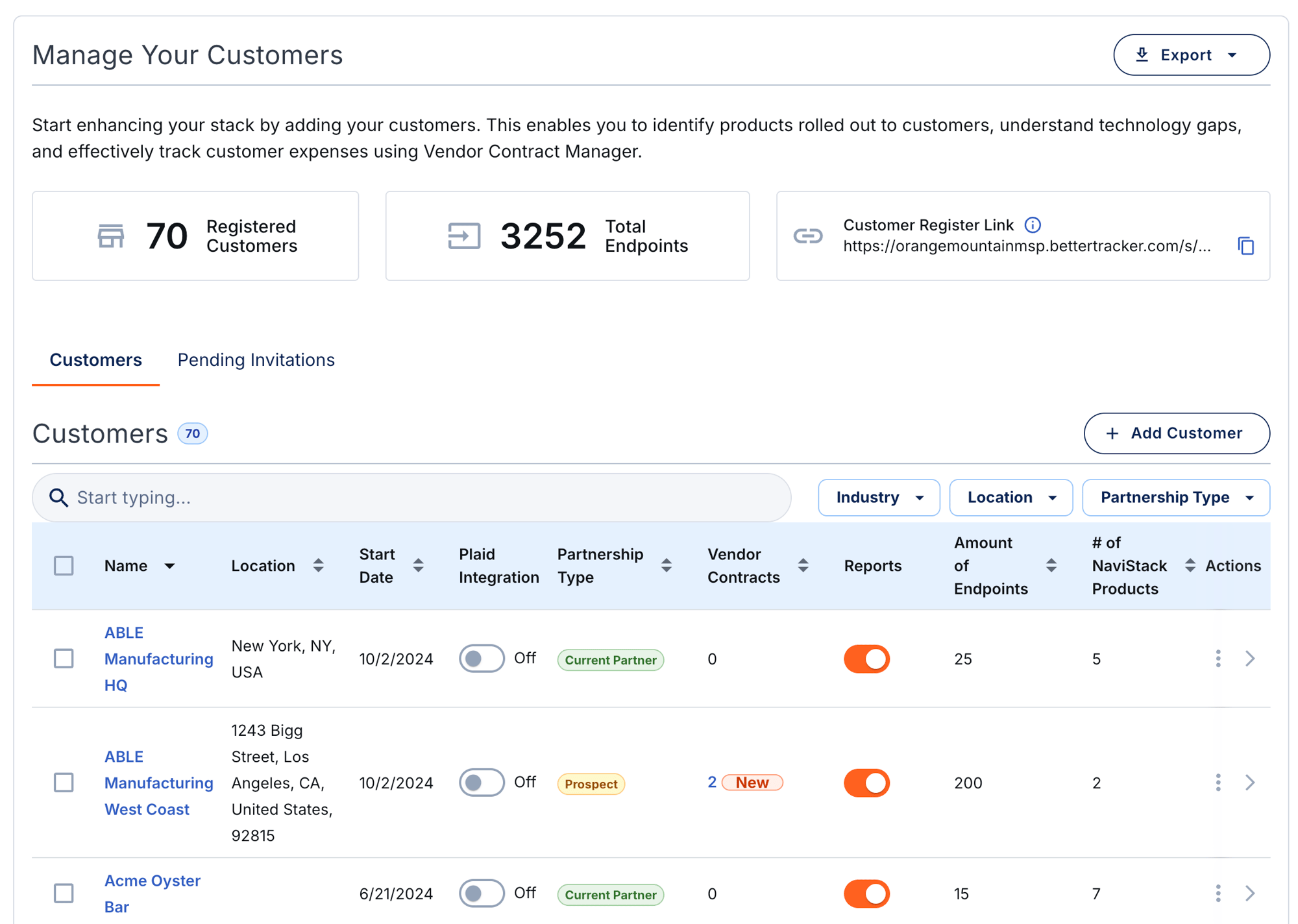Open the Industry filter dropdown
This screenshot has height=924, width=1298.
click(x=879, y=498)
